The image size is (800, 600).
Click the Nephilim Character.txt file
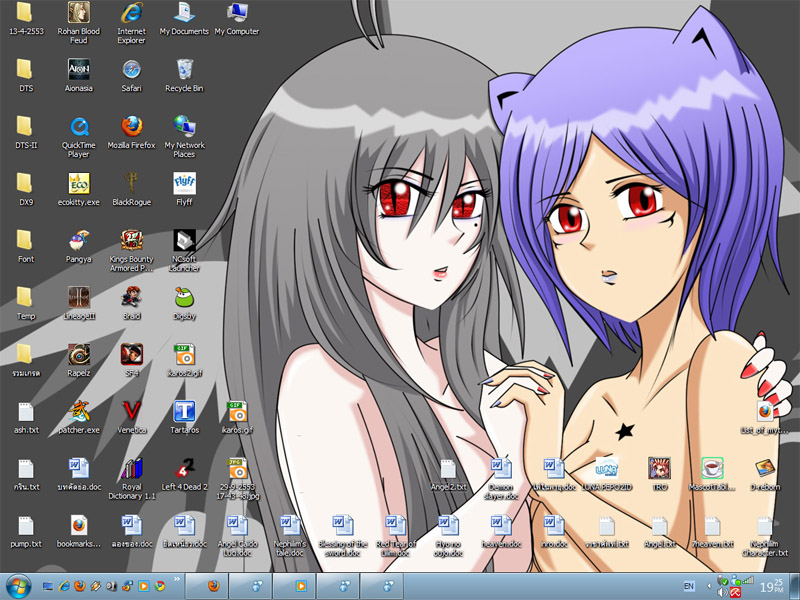[765, 536]
